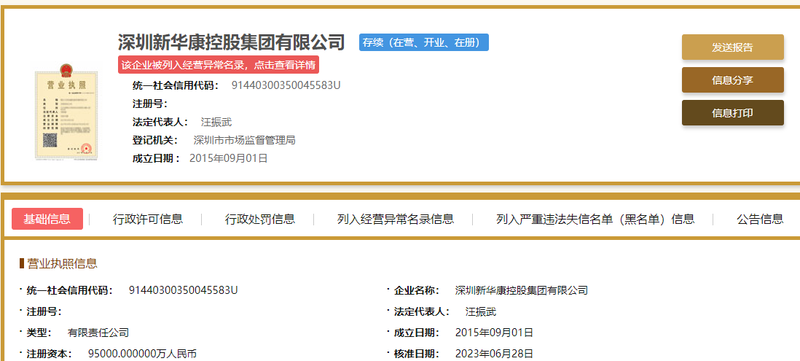Click the credit code in the header
The image size is (800, 361).
(x=286, y=85)
